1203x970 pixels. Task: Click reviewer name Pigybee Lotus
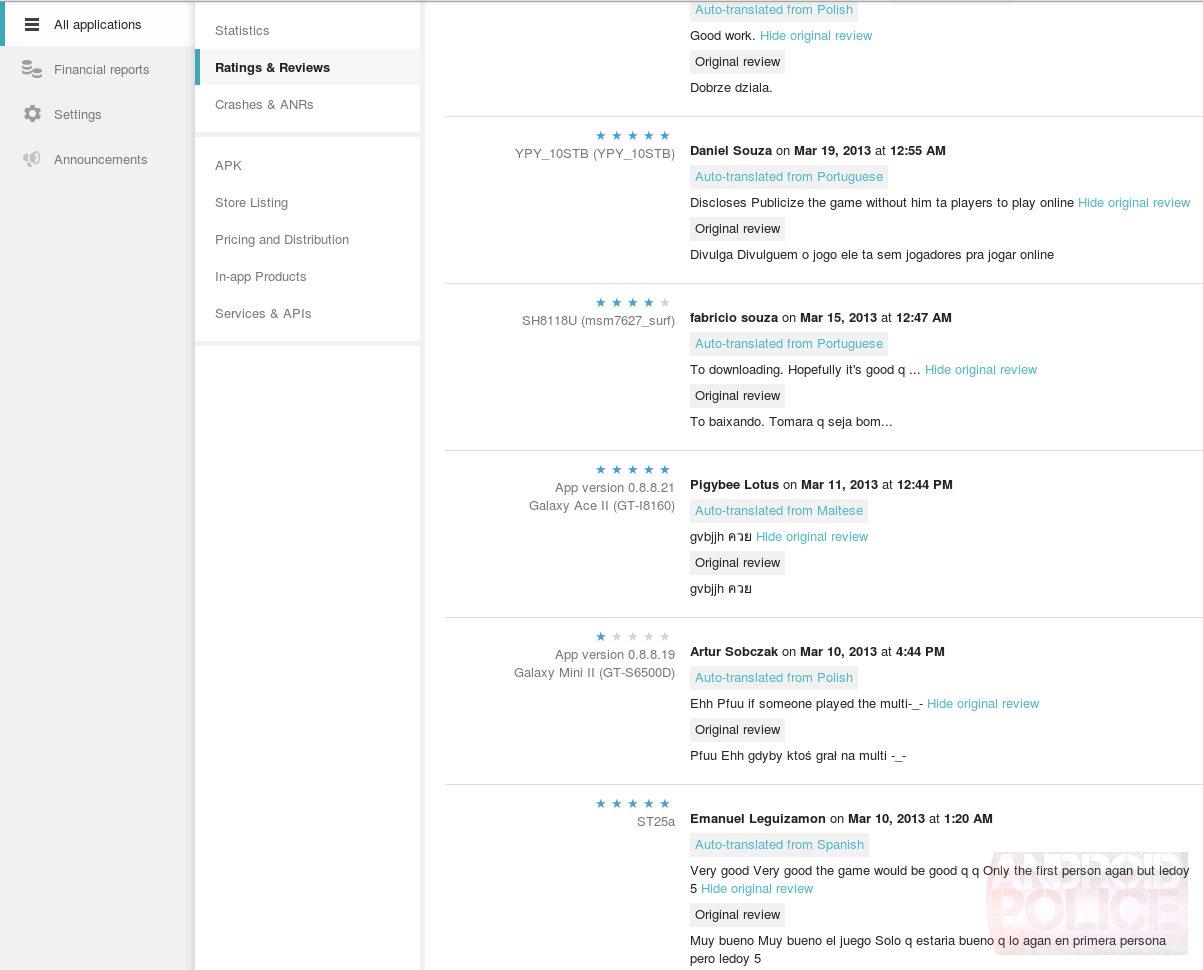coord(734,485)
